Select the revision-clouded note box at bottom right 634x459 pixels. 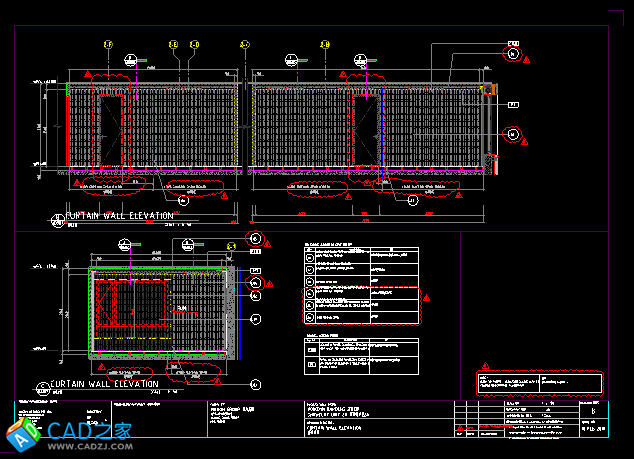[x=541, y=383]
